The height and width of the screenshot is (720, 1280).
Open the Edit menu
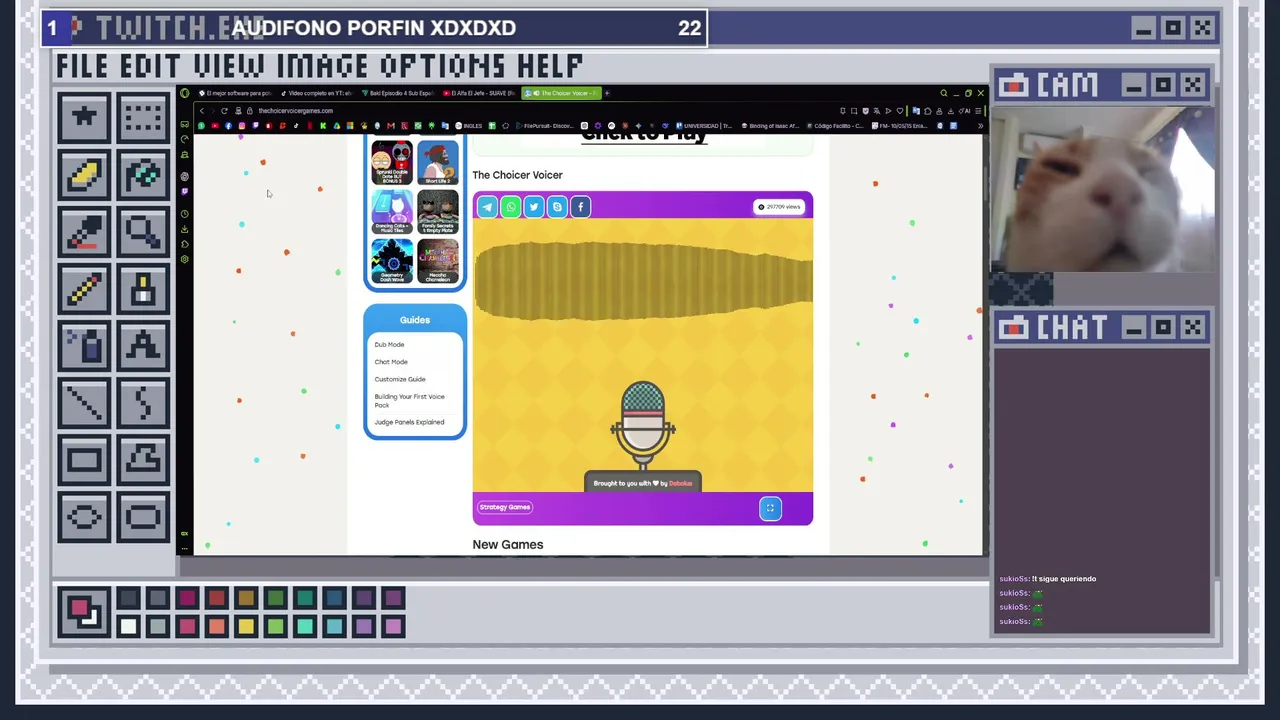(x=153, y=66)
